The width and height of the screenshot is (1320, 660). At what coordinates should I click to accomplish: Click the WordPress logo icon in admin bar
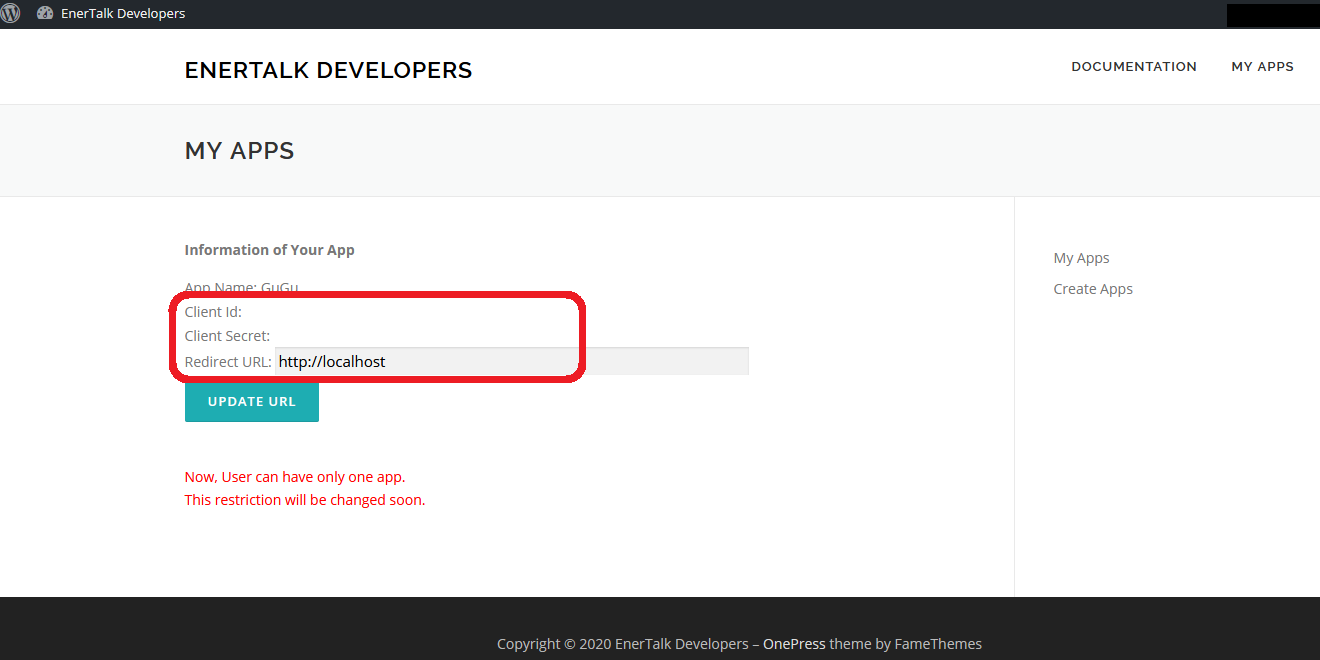(11, 14)
